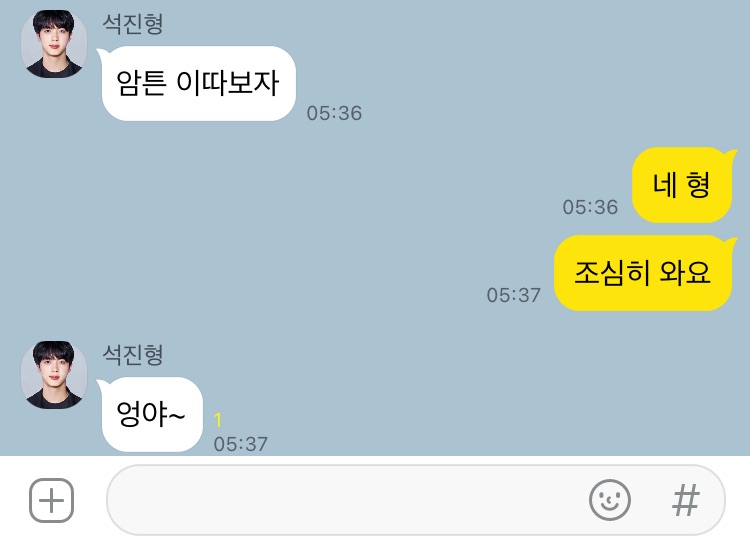Tap sender name 석진형 above 엉야~
750x543 pixels.
coord(133,355)
